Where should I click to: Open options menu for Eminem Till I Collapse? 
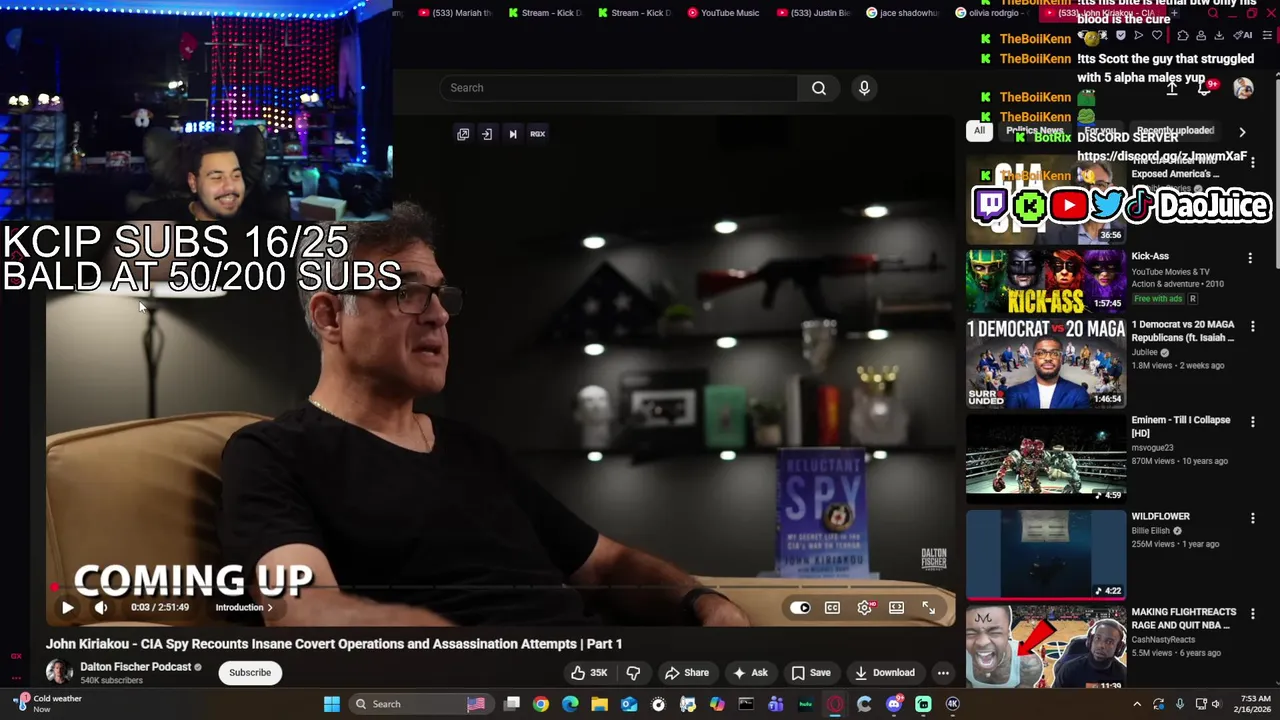click(1253, 422)
